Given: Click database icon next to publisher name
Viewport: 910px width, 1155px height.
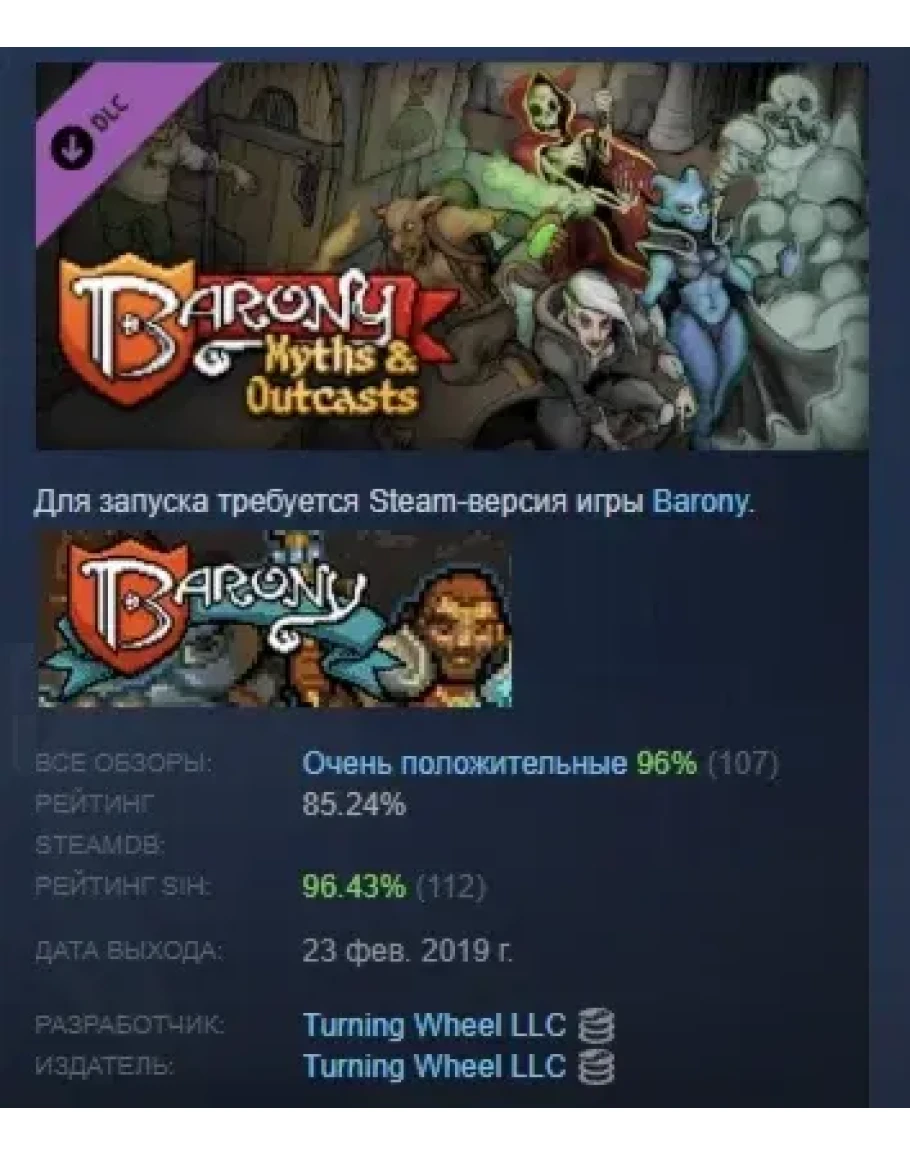Looking at the screenshot, I should [x=595, y=1067].
